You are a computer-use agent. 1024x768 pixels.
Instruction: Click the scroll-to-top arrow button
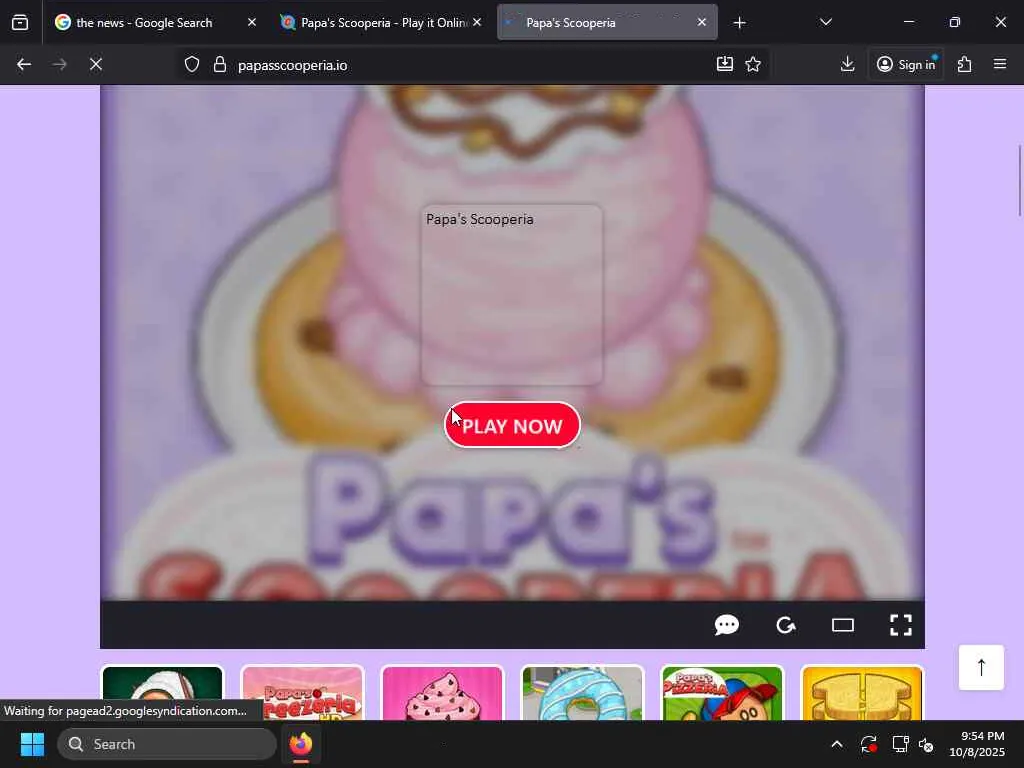[981, 667]
